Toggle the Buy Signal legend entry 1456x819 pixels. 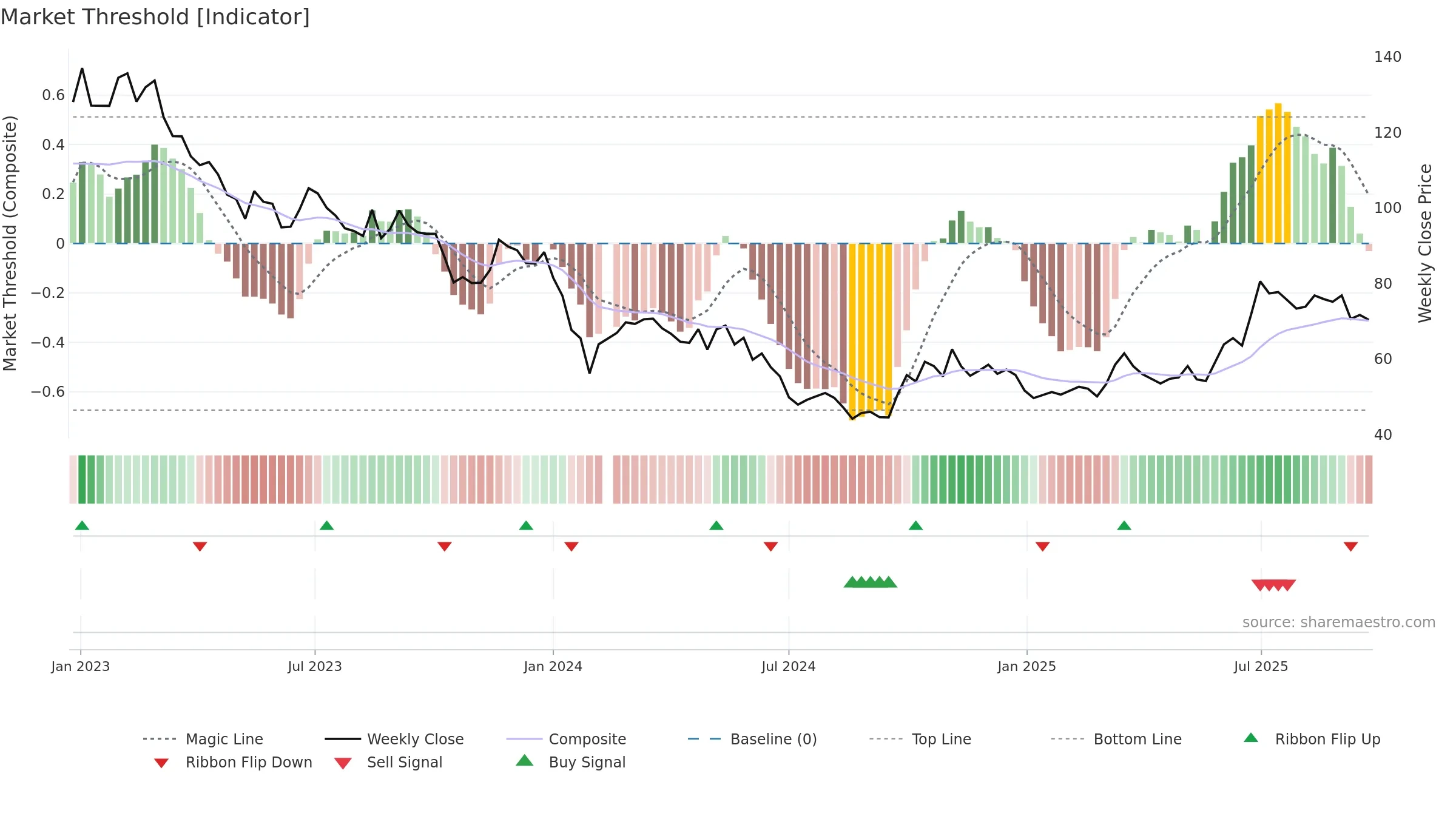pos(570,762)
